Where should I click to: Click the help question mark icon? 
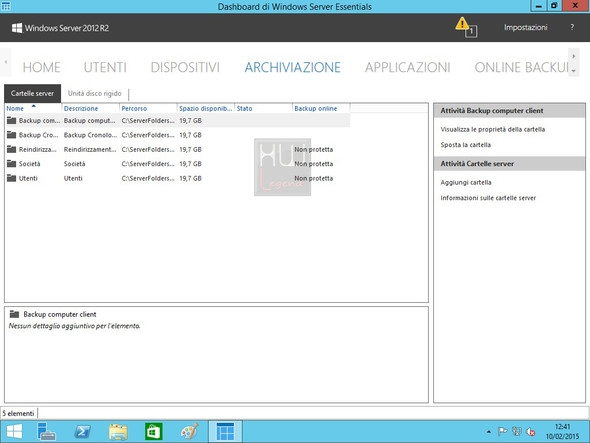pyautogui.click(x=572, y=27)
